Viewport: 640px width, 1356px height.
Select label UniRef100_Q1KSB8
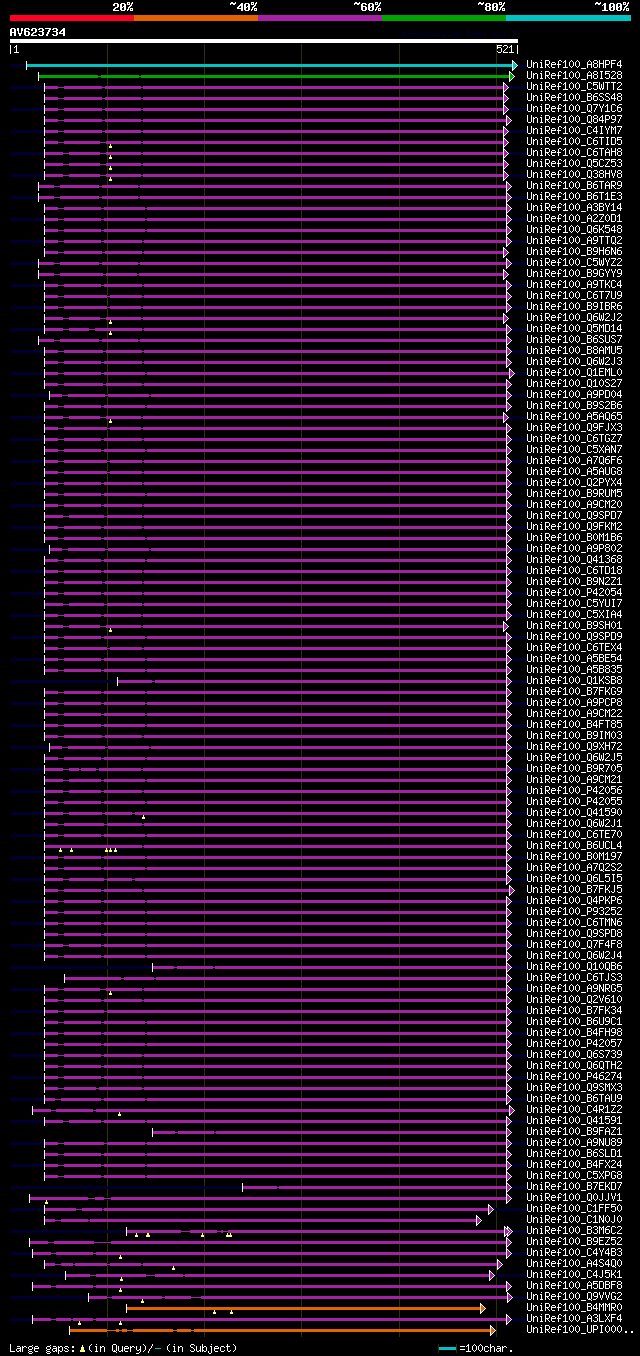coord(574,681)
